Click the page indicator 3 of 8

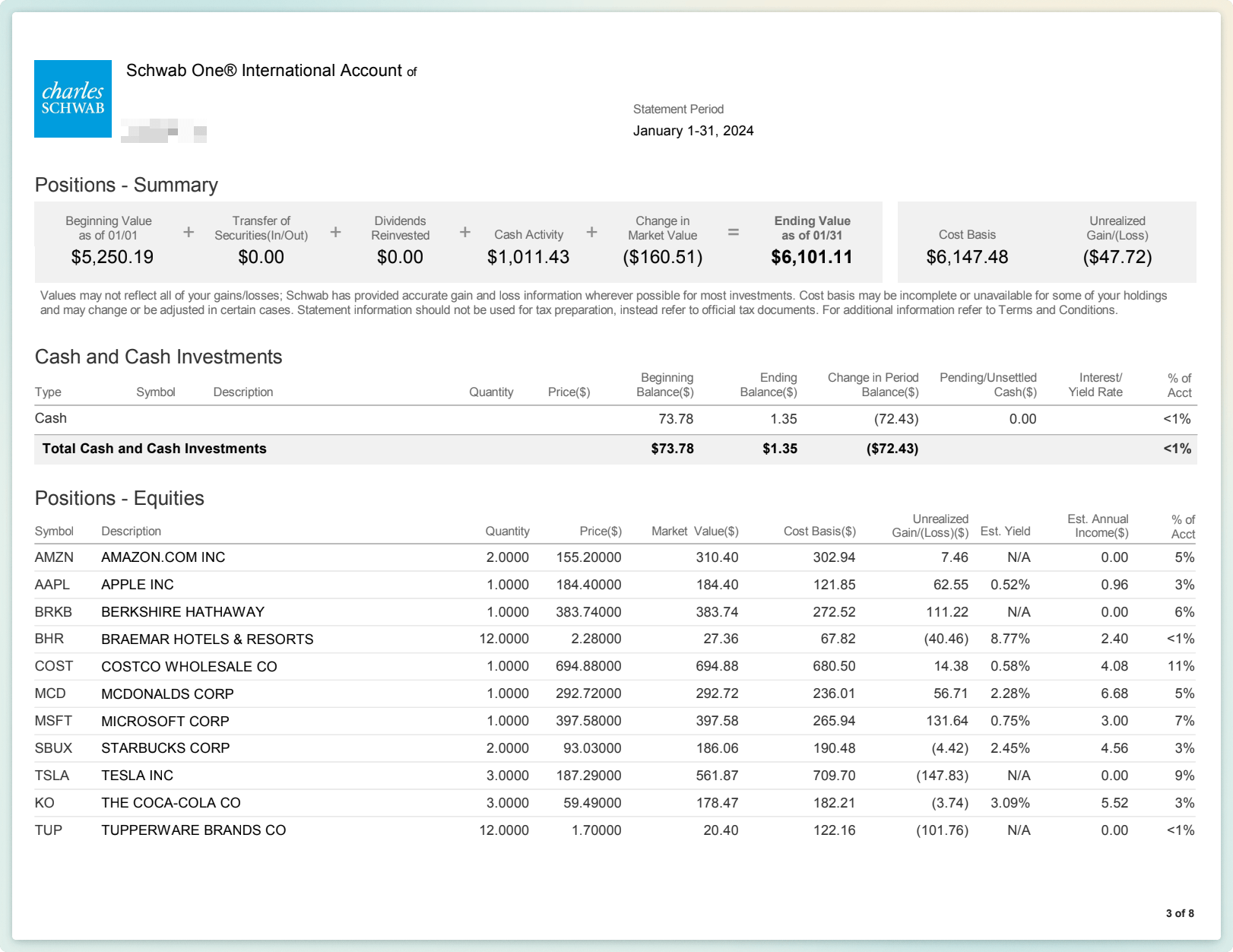click(1179, 913)
